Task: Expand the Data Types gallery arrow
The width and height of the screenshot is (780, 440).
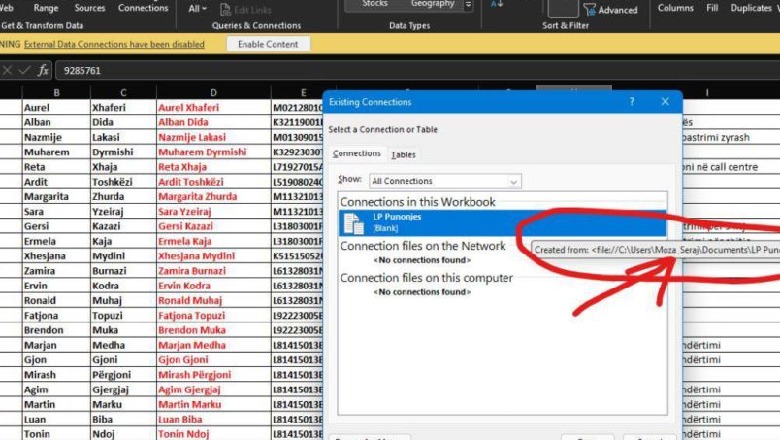Action: 471,6
